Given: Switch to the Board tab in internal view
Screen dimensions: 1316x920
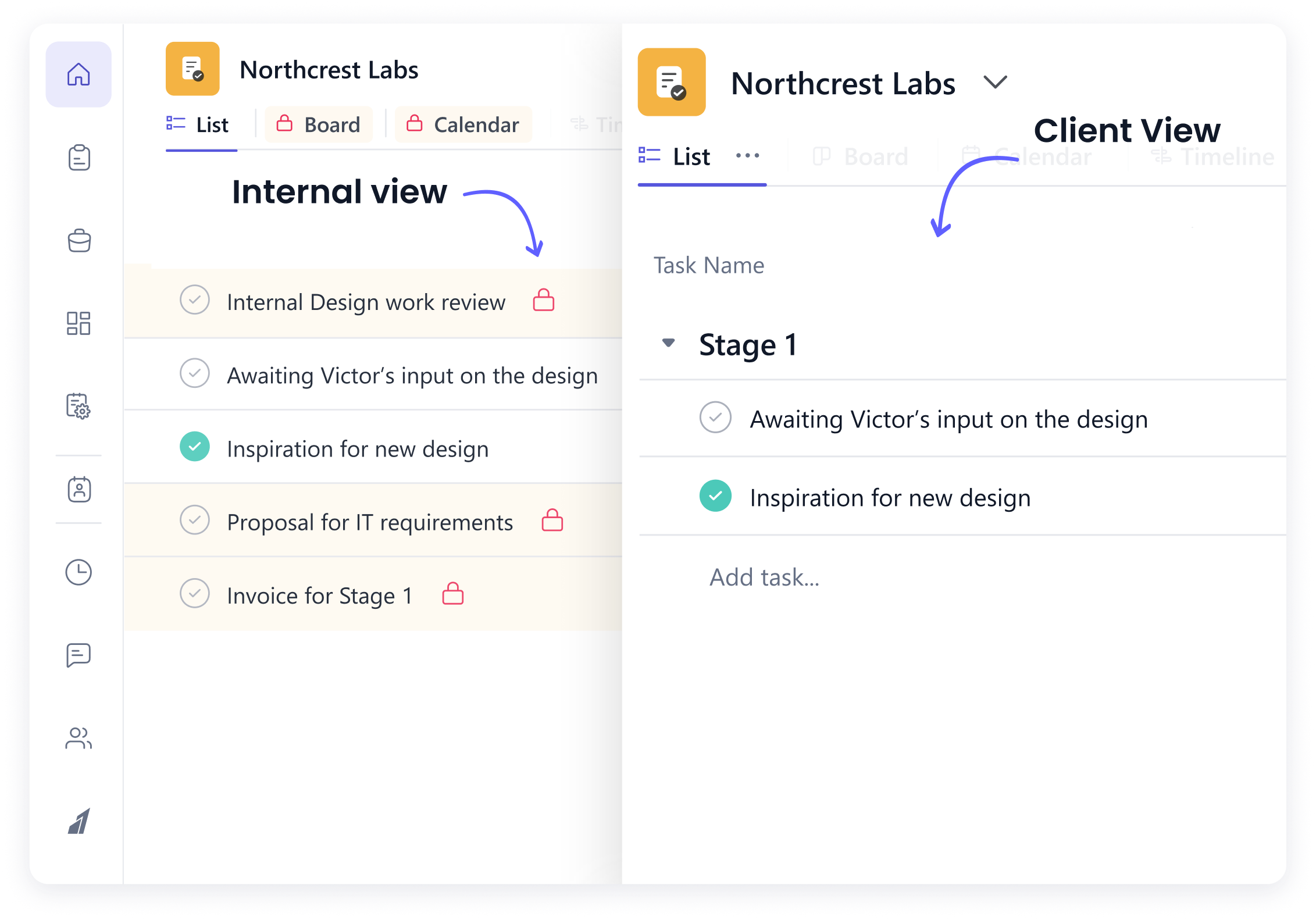Looking at the screenshot, I should tap(319, 124).
